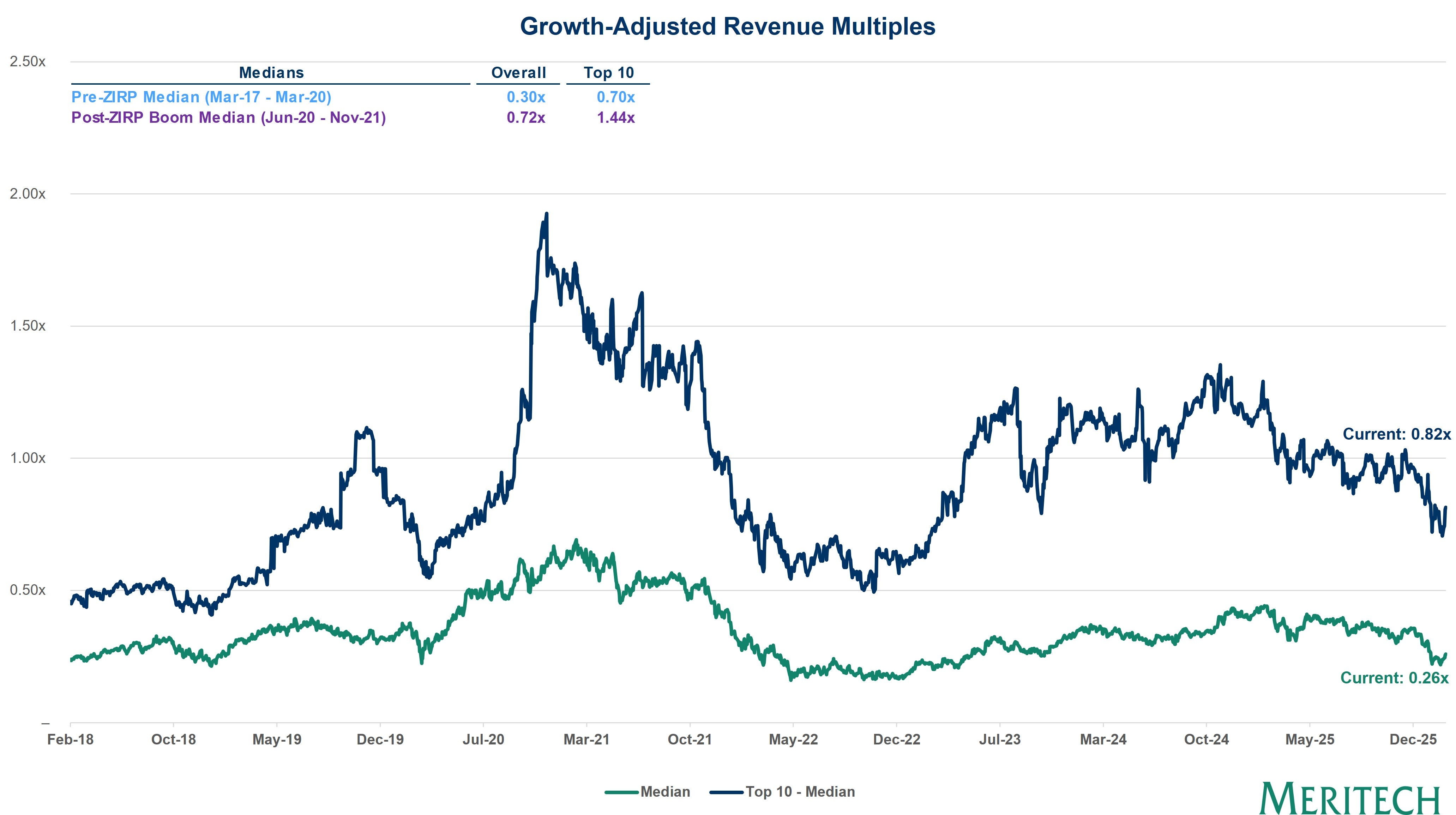Click the Feb-18 axis tick label
Screen dimensions: 1456x815
point(70,739)
